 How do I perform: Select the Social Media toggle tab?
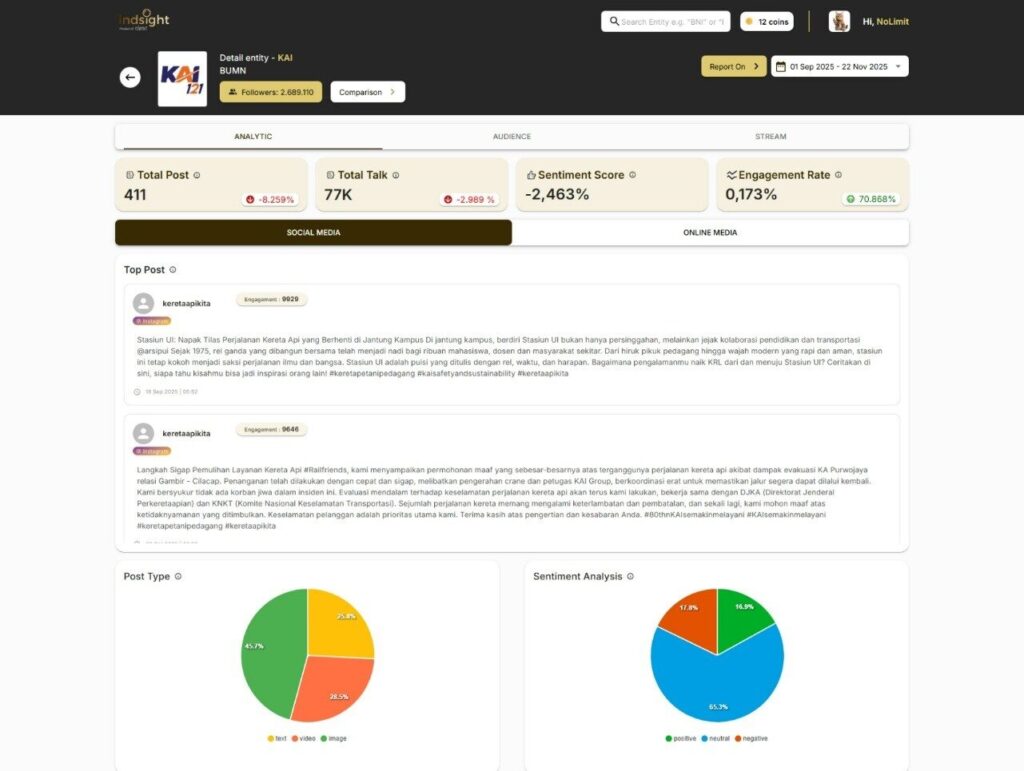click(x=312, y=232)
